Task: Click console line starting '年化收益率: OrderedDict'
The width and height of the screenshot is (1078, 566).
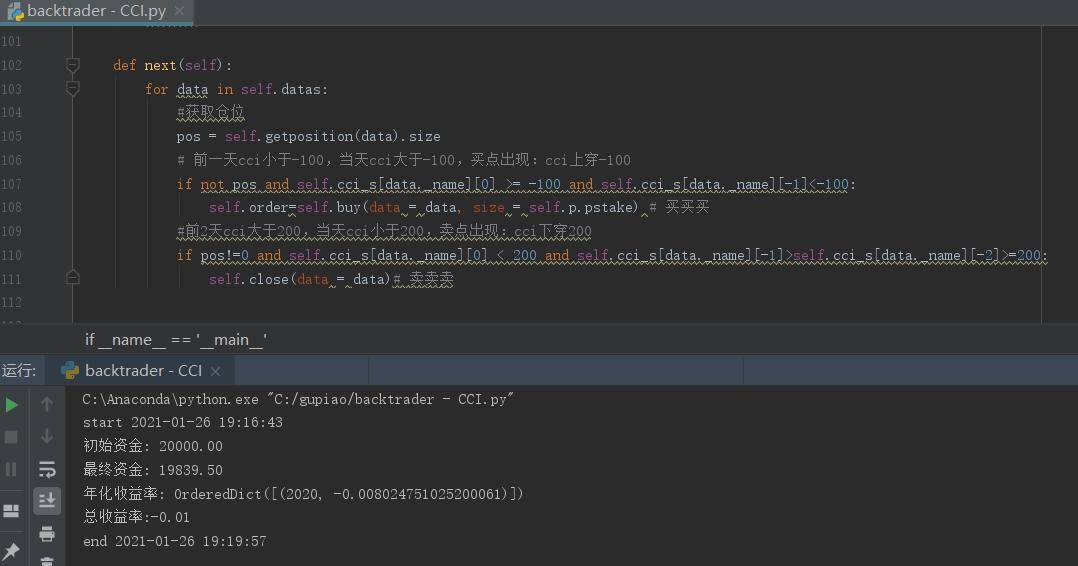Action: [303, 494]
